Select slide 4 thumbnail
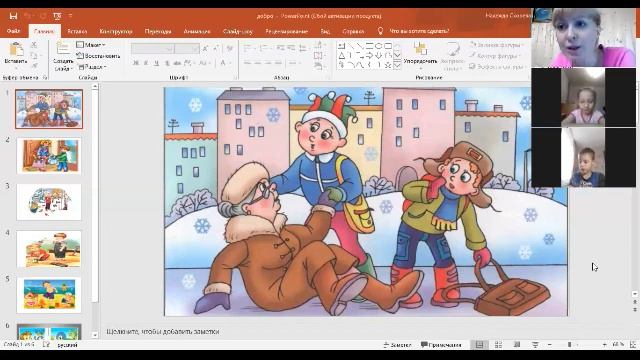640x360 pixels. coord(49,249)
